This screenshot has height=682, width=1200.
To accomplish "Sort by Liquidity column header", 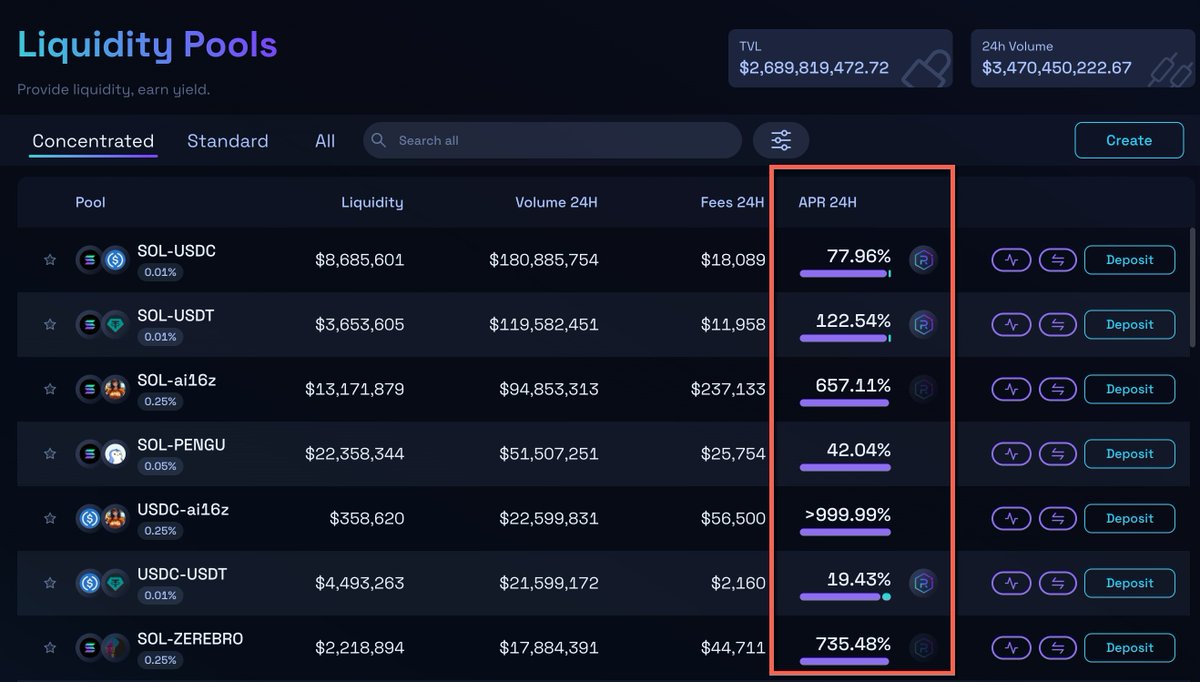I will (x=372, y=202).
